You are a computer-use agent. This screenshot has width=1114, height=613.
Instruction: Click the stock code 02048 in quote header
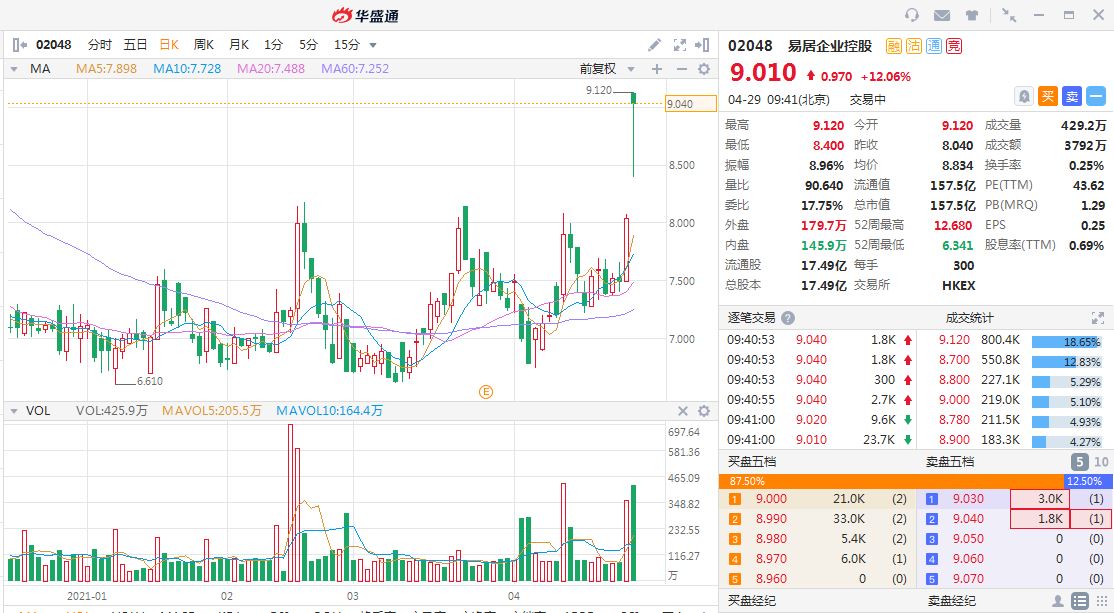(750, 46)
